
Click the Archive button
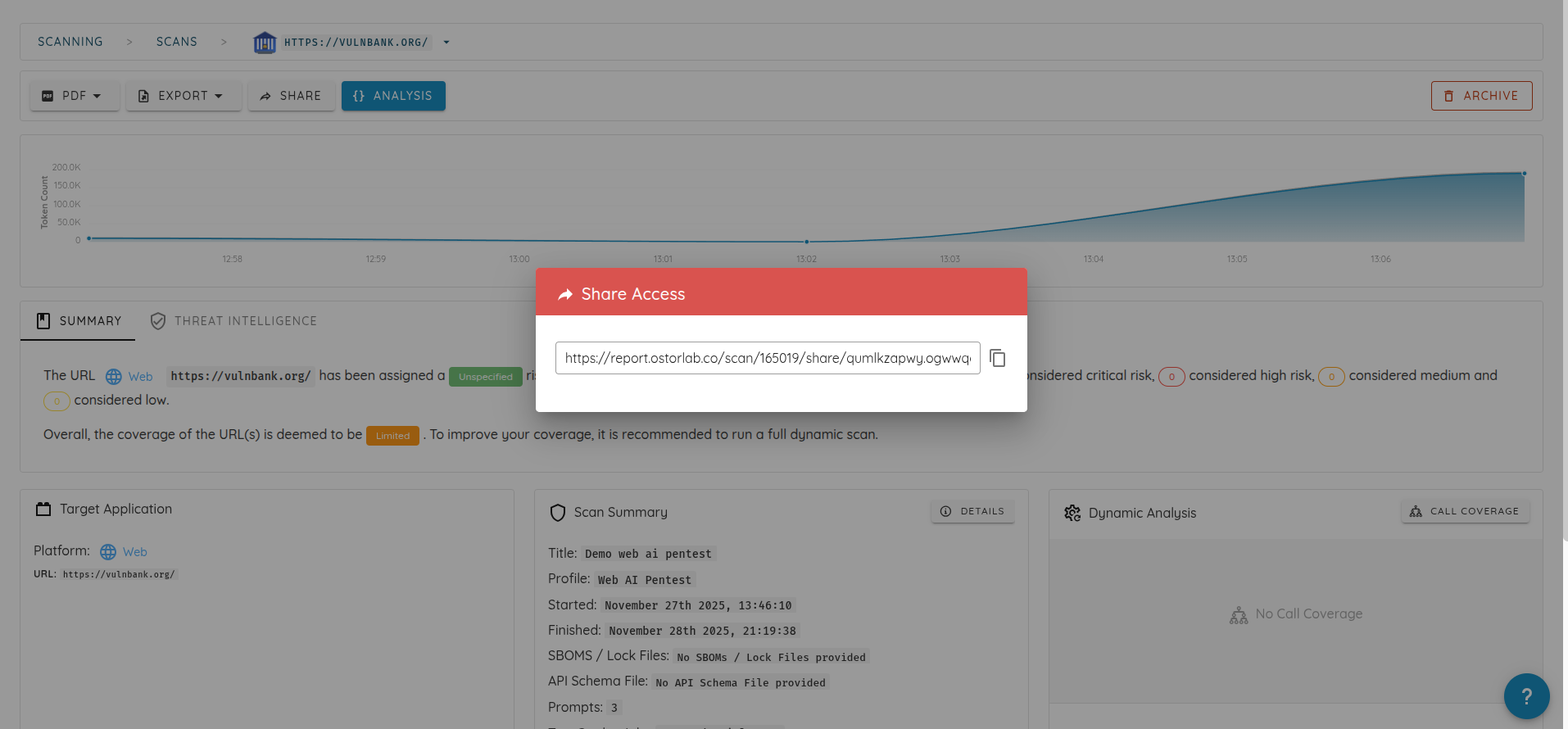(1481, 96)
